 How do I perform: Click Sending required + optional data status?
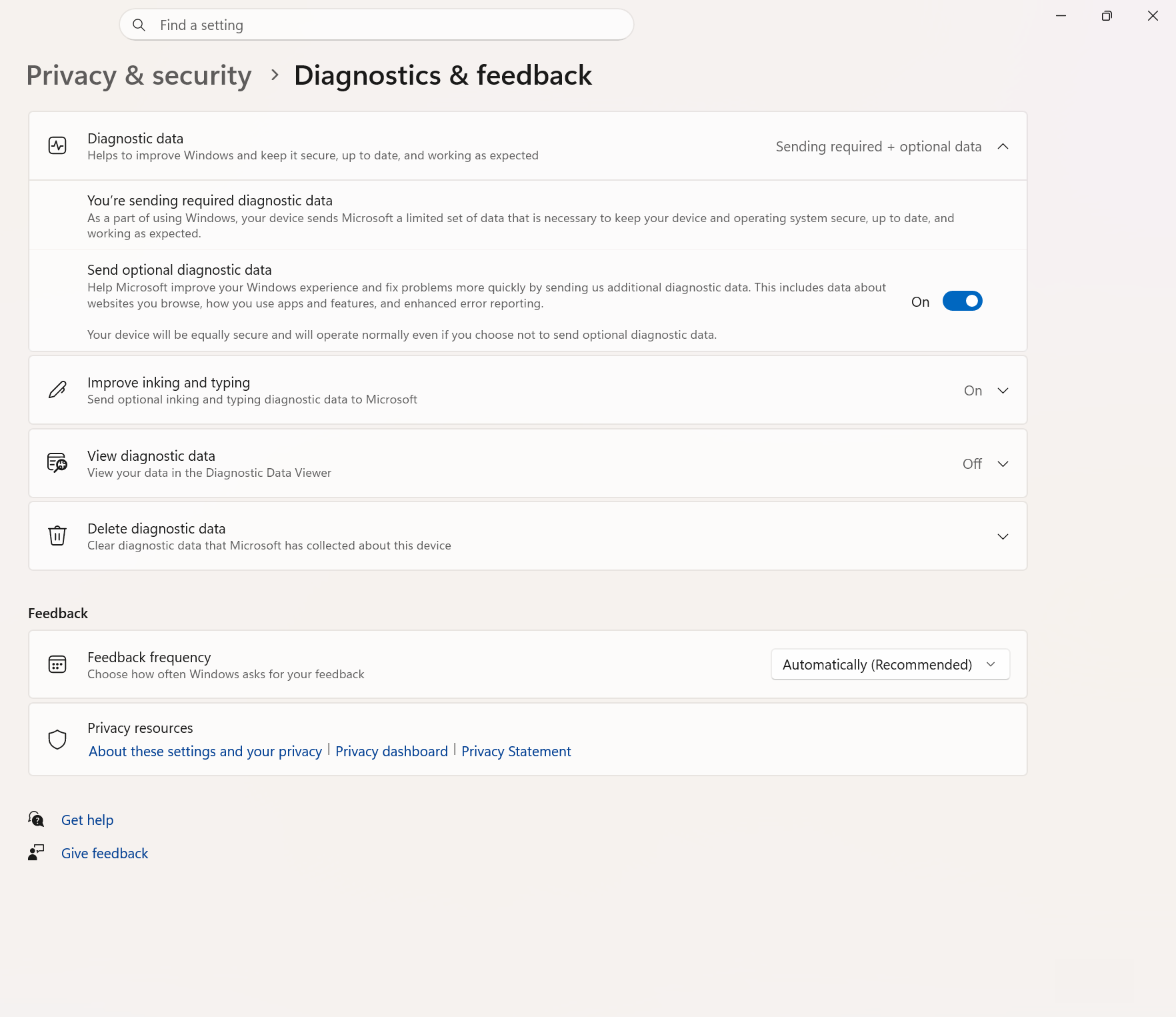(878, 146)
